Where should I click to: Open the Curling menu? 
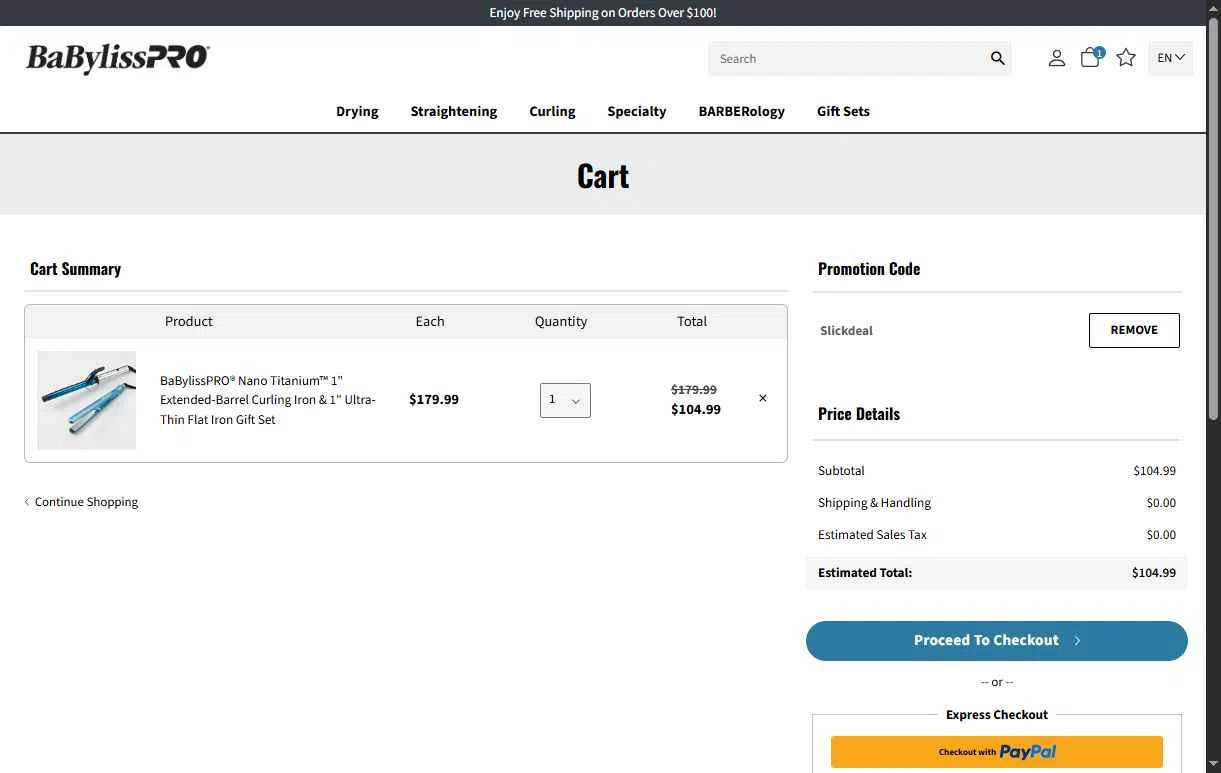[x=552, y=111]
